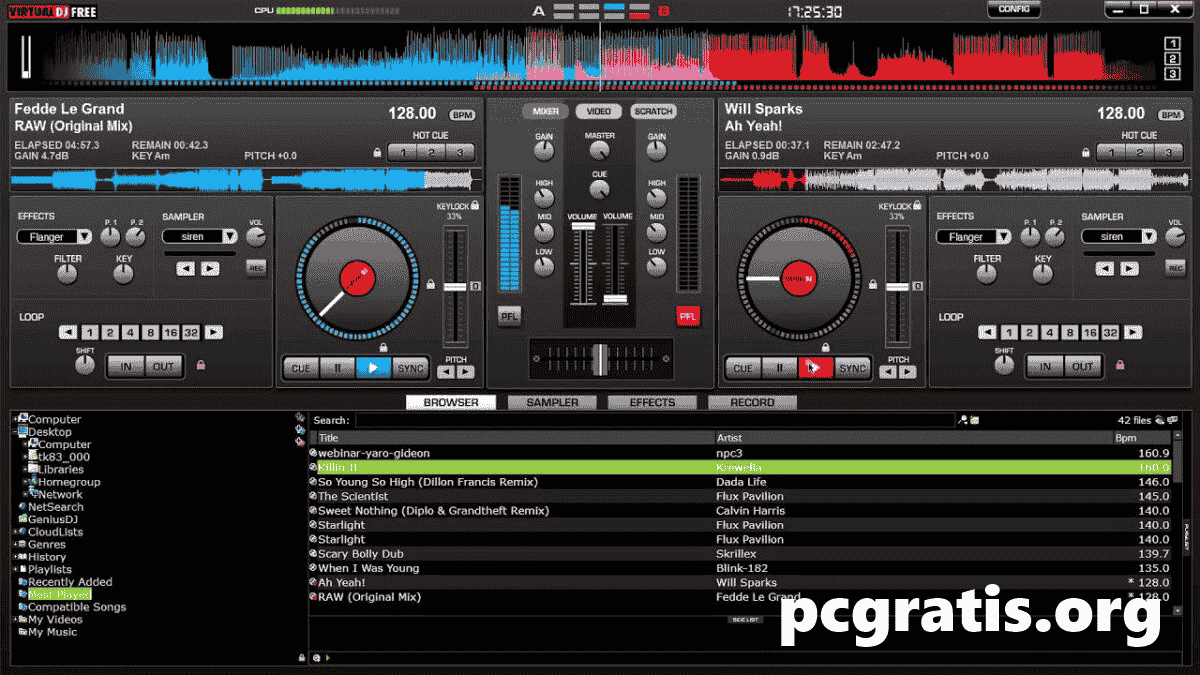Click the right deck pitch slider handle
The height and width of the screenshot is (675, 1200).
[x=897, y=287]
